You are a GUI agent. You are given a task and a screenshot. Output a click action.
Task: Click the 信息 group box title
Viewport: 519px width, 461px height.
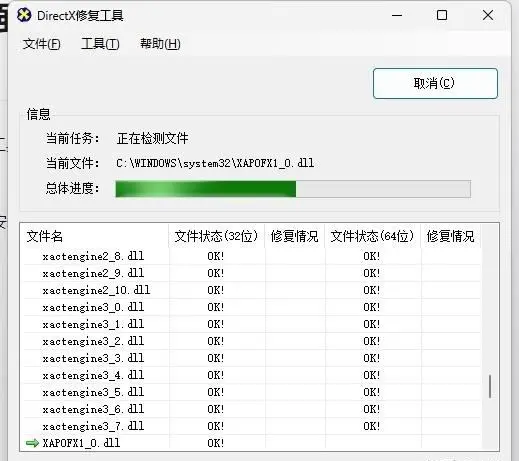[39, 114]
